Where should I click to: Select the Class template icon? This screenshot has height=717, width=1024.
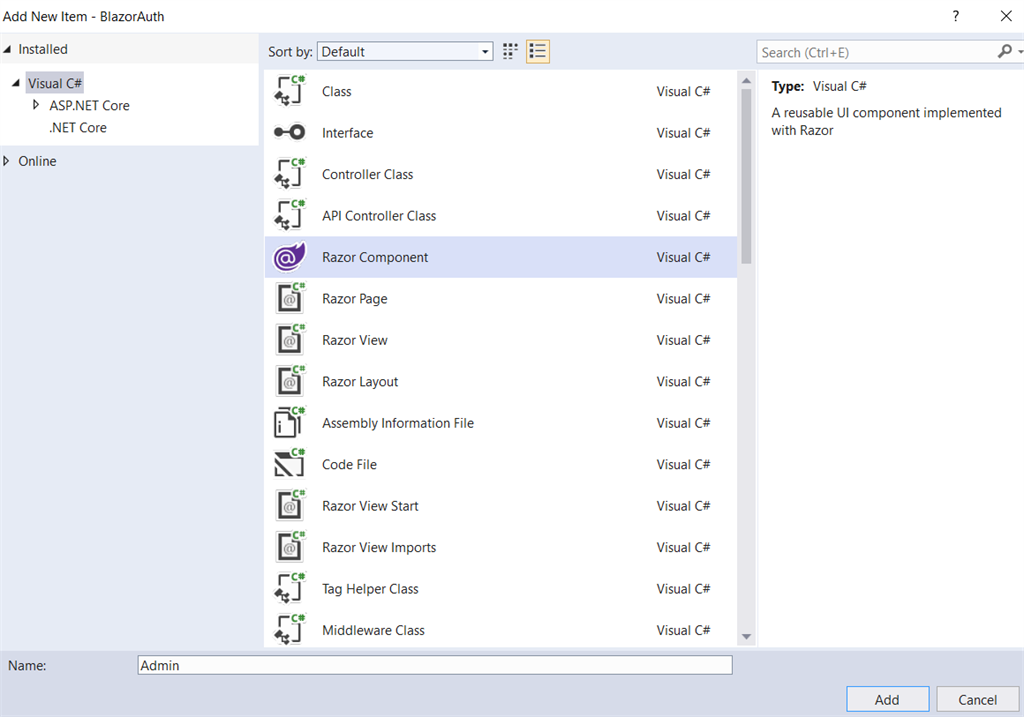tap(289, 91)
